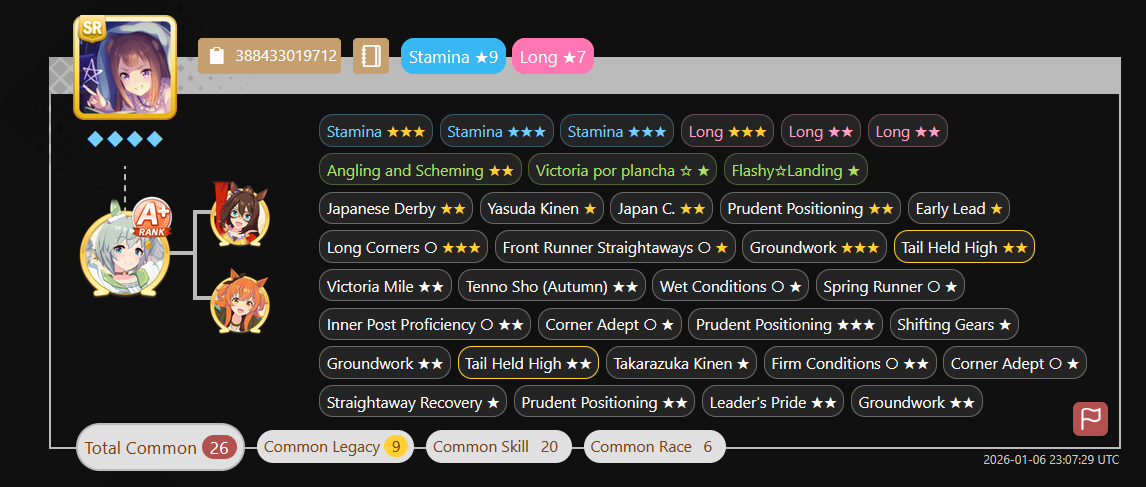
Task: Select the orange-haired parent character portrait
Action: [240, 301]
